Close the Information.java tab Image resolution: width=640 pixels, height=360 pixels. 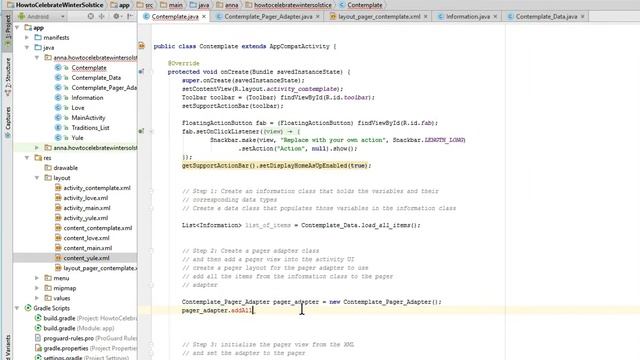495,17
